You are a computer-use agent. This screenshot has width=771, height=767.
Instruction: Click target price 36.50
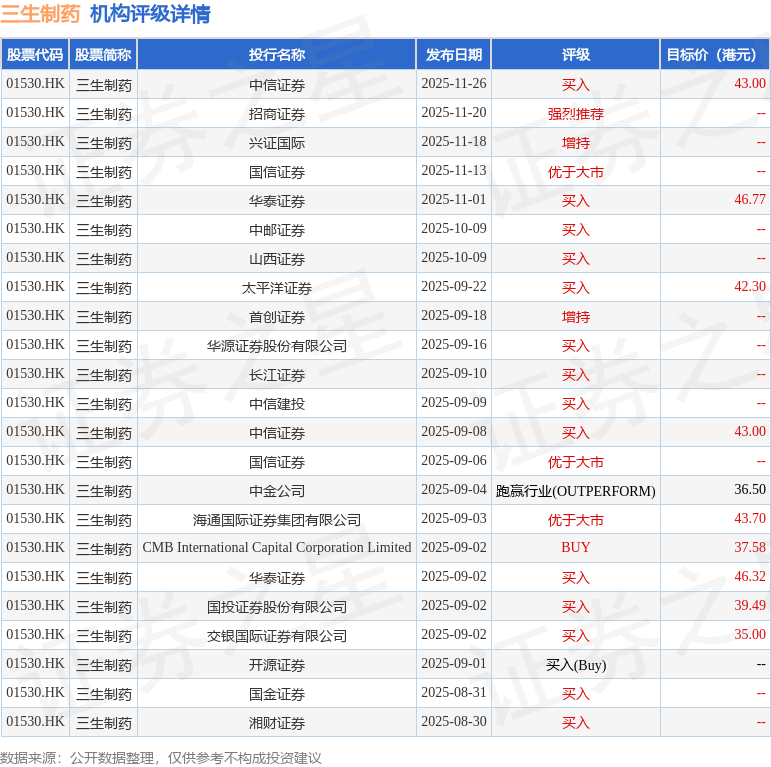pyautogui.click(x=750, y=490)
